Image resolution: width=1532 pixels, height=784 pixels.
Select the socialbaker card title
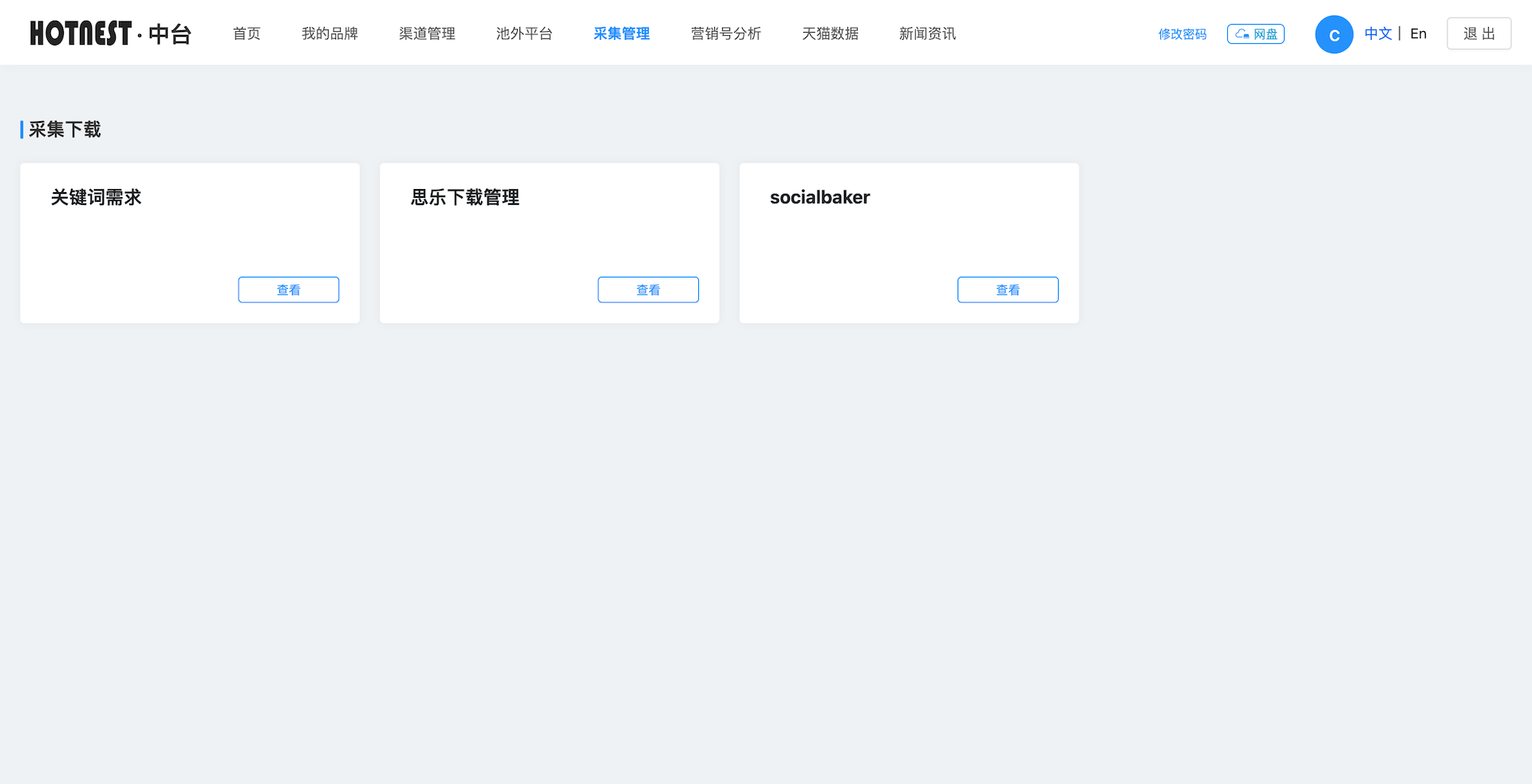pyautogui.click(x=819, y=197)
